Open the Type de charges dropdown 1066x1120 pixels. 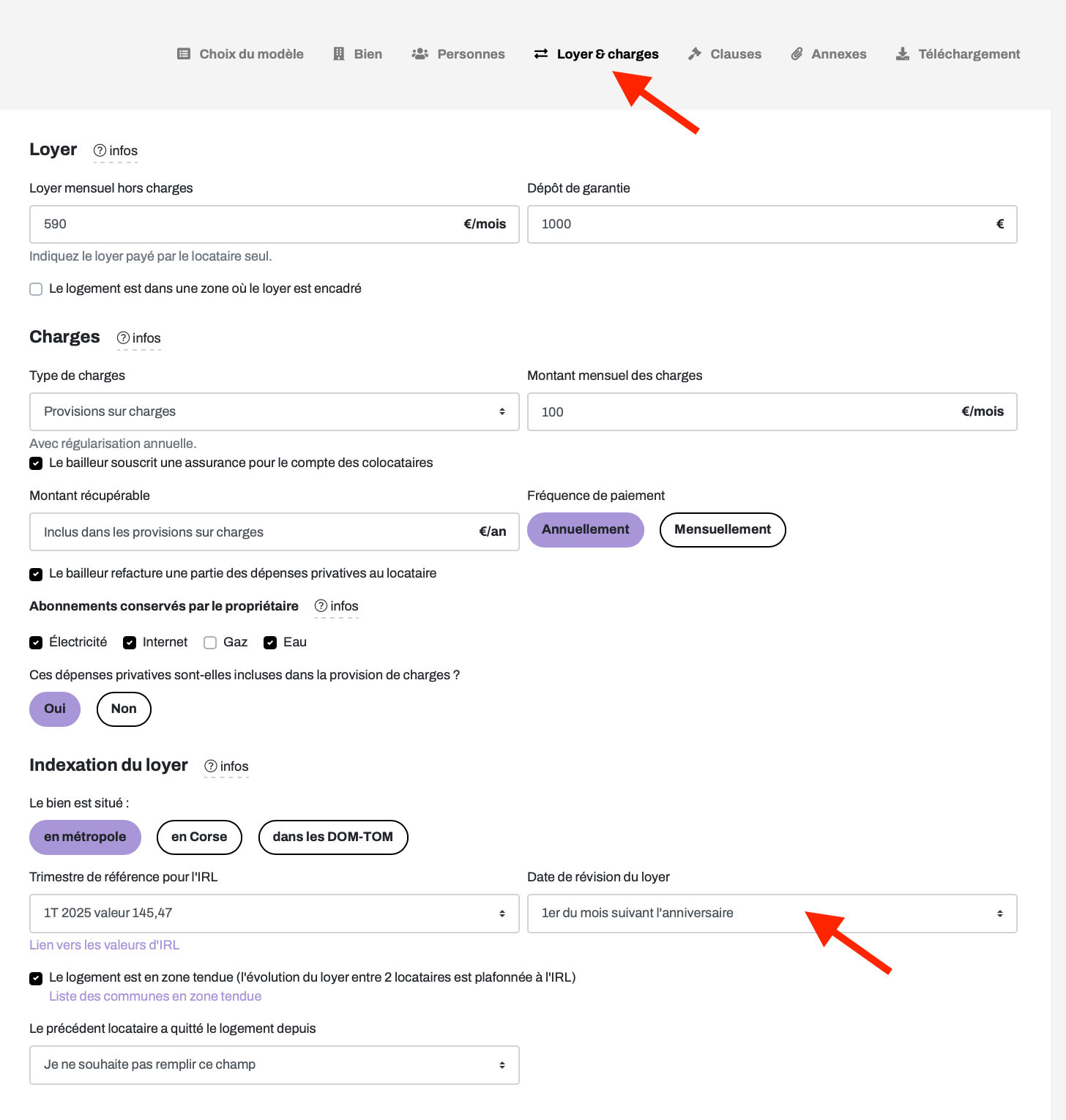[275, 411]
